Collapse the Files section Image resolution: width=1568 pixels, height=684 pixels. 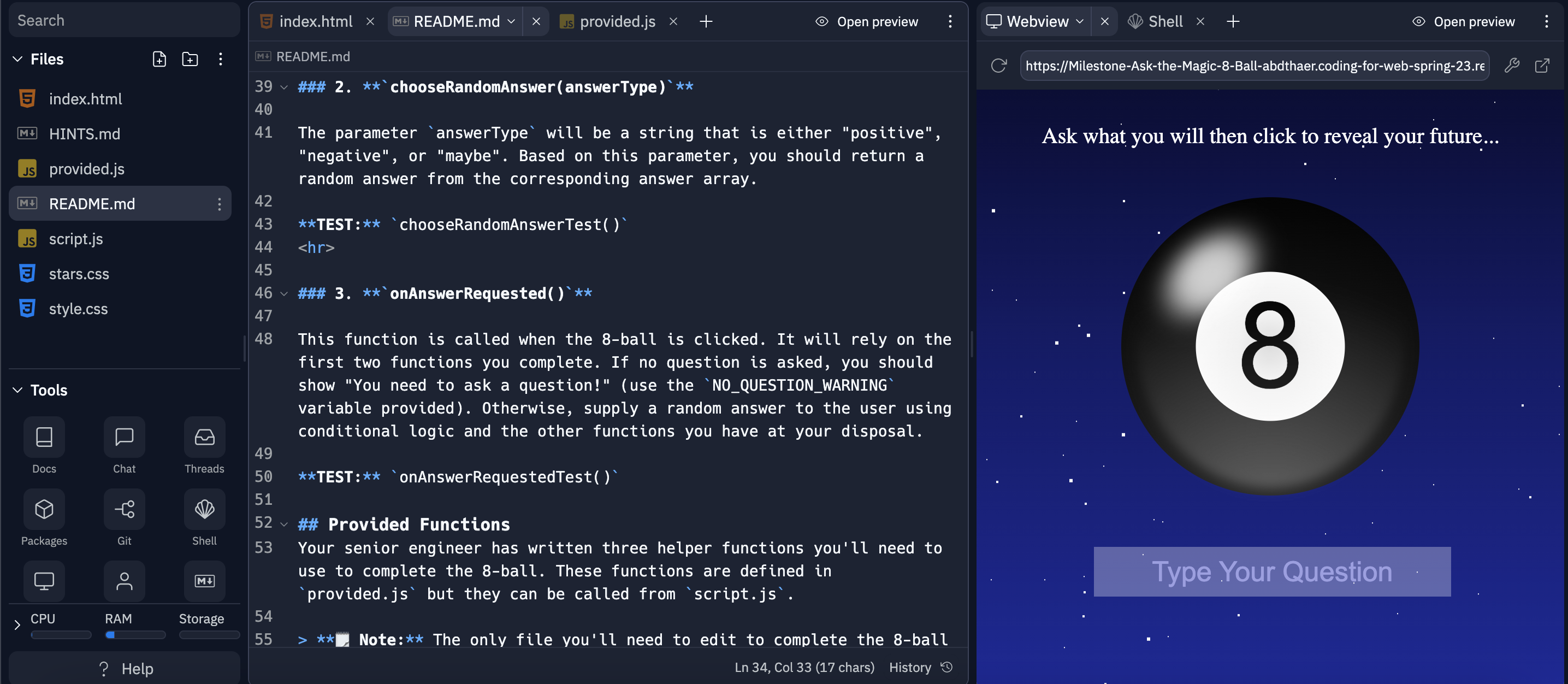pyautogui.click(x=17, y=59)
